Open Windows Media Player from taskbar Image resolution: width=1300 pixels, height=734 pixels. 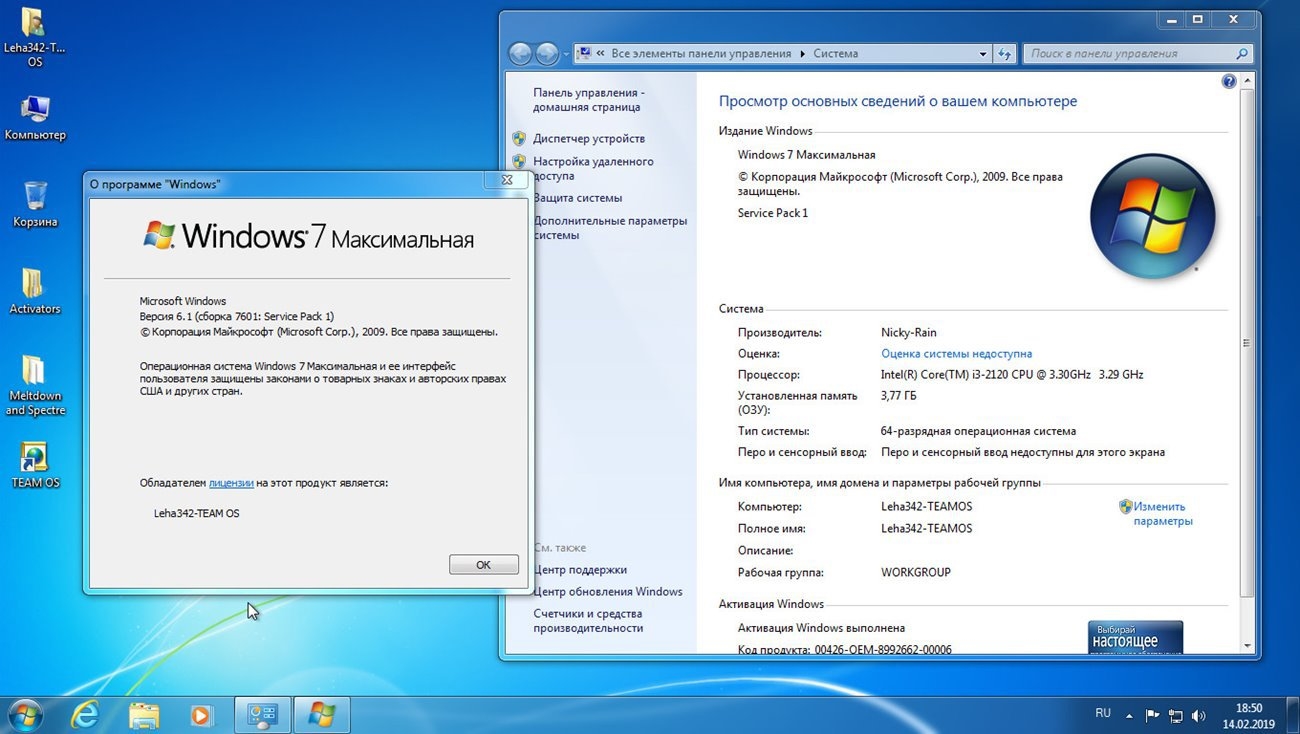(202, 714)
